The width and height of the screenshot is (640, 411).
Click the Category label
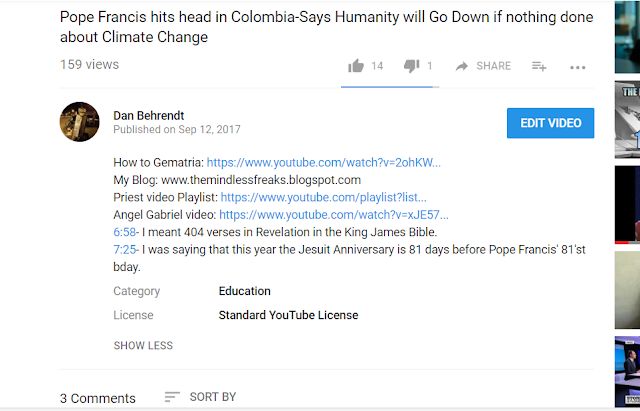point(136,291)
